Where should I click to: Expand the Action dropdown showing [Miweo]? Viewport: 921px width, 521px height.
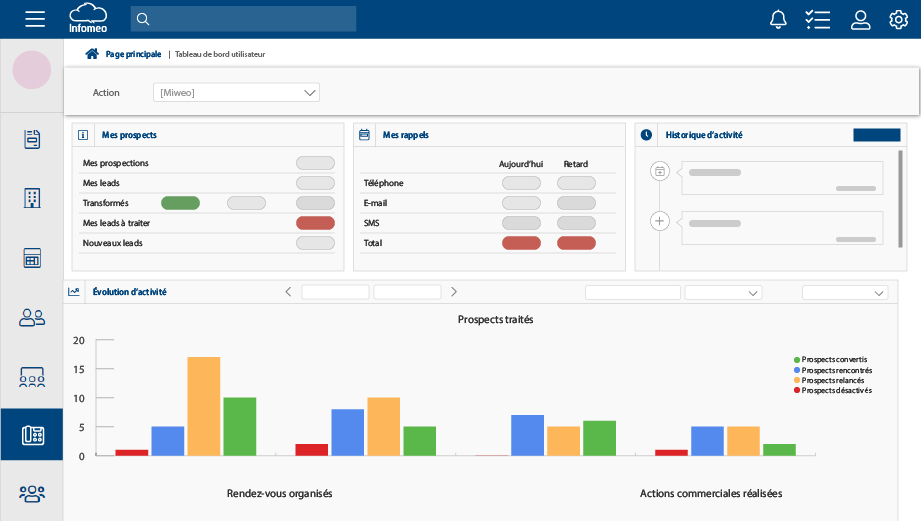(x=236, y=93)
